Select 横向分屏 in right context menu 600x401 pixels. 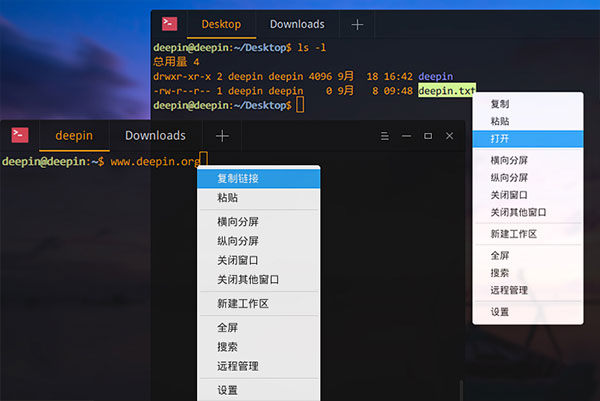(x=528, y=160)
